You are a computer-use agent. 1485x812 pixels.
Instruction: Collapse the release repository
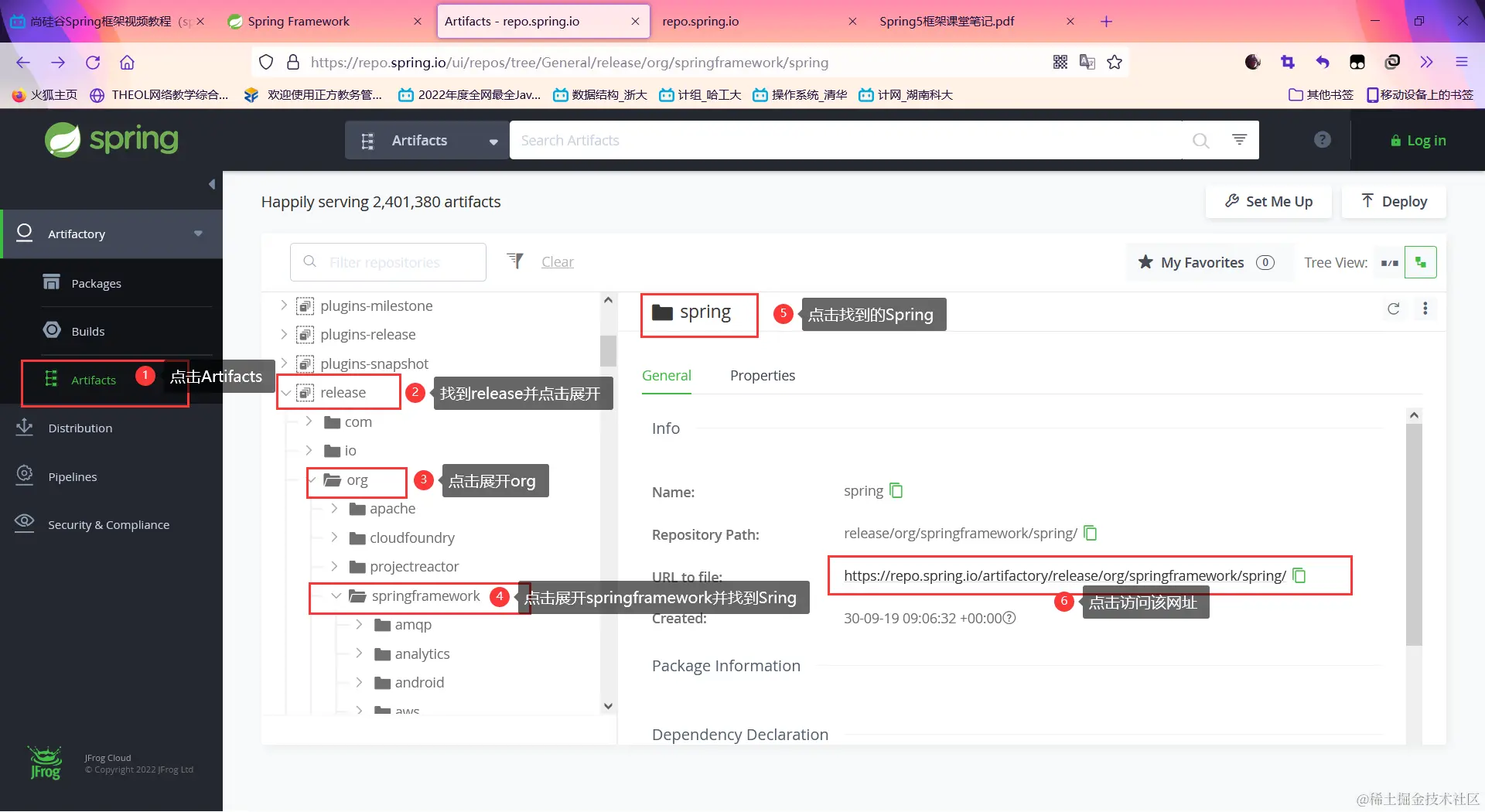click(285, 393)
